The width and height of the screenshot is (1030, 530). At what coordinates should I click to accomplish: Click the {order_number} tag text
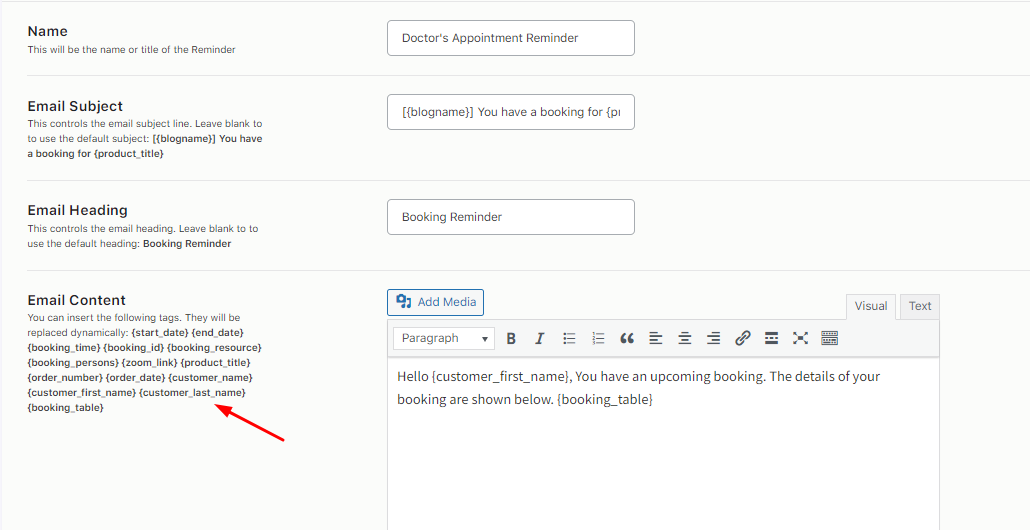click(65, 378)
